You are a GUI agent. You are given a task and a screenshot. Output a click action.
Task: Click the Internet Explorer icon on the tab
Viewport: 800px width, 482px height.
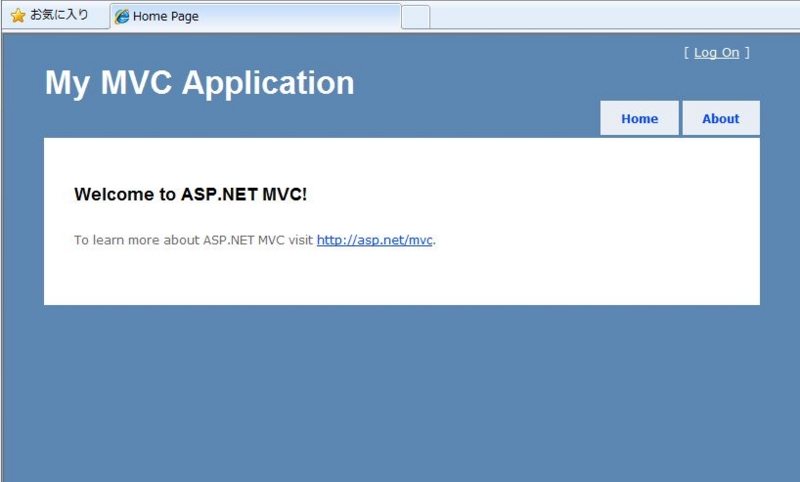(122, 16)
